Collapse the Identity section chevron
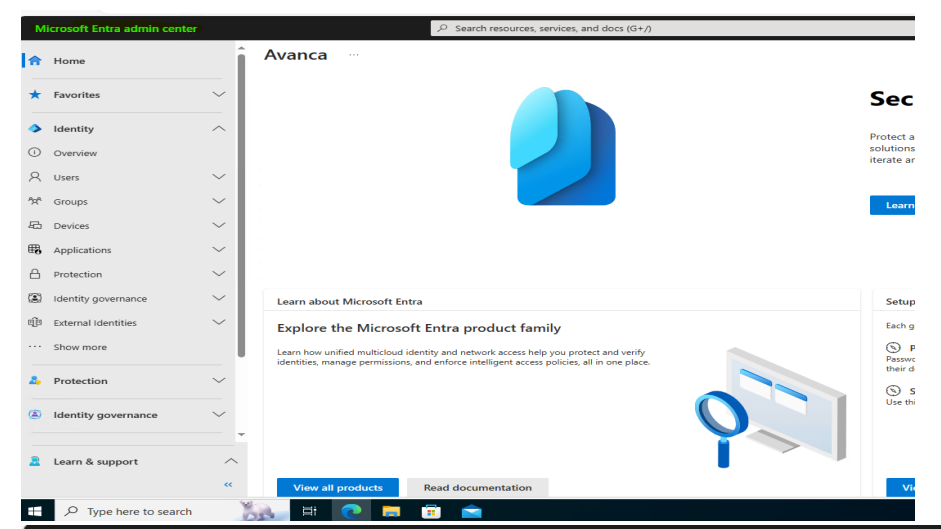This screenshot has width=941, height=529. (218, 128)
